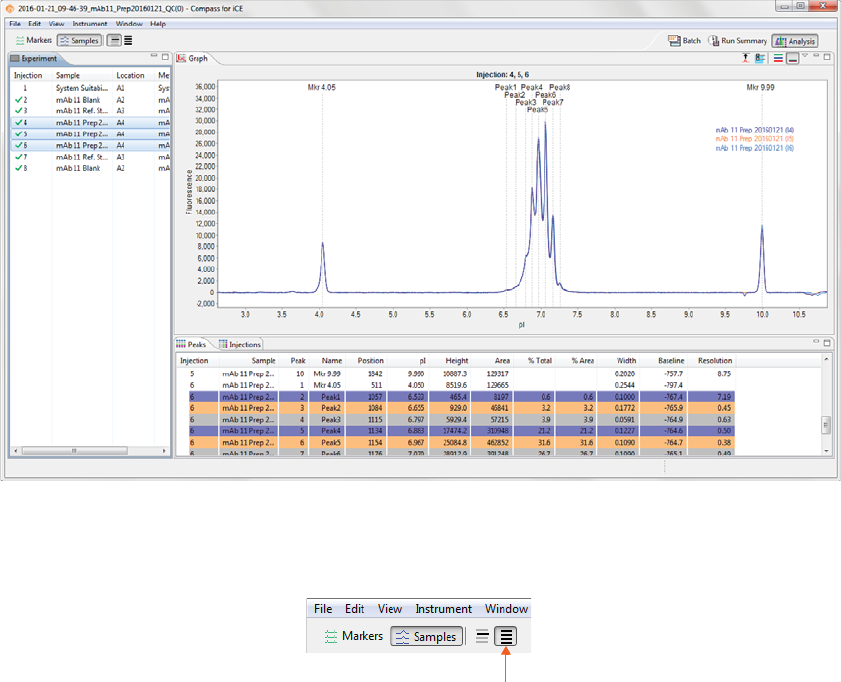The image size is (841, 682).
Task: Click the graph labels options icon
Action: tap(760, 59)
